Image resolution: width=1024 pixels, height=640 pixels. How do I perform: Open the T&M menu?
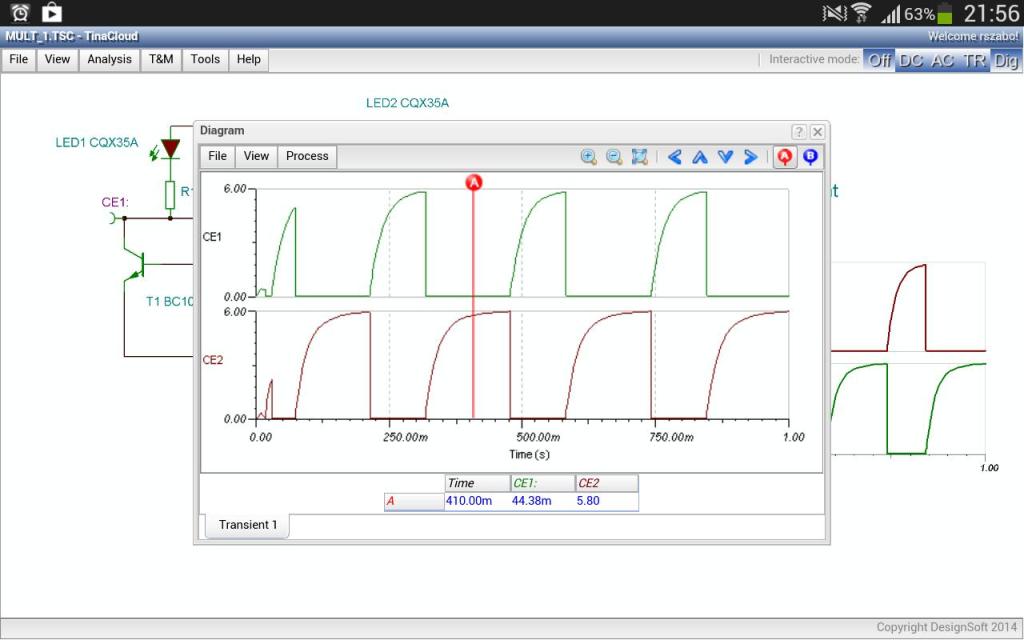[x=161, y=59]
